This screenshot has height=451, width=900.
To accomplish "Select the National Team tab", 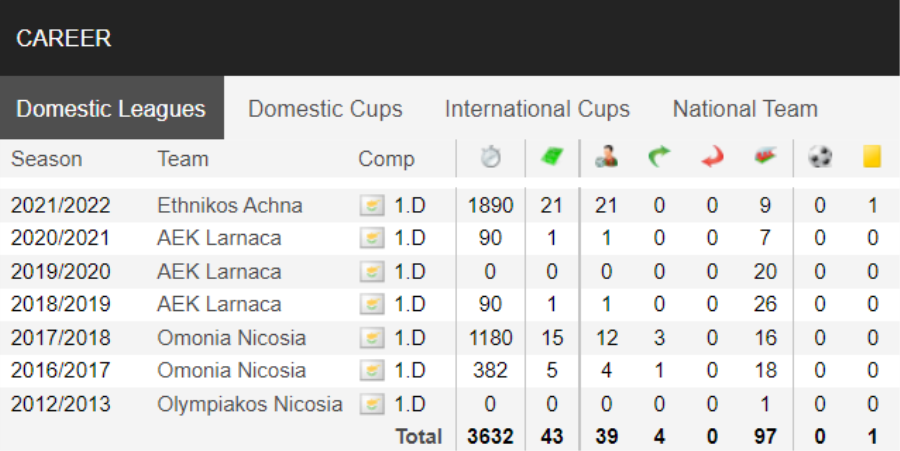I will 745,108.
